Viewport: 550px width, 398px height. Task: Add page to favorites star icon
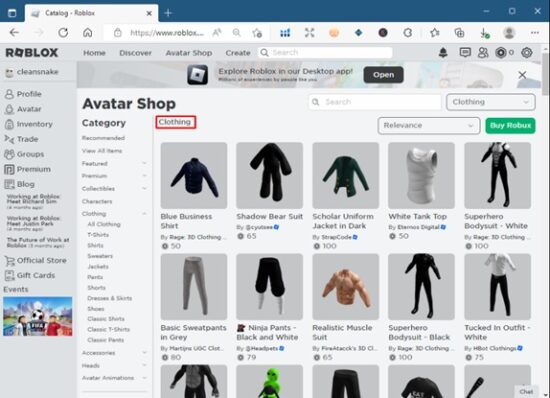[257, 33]
